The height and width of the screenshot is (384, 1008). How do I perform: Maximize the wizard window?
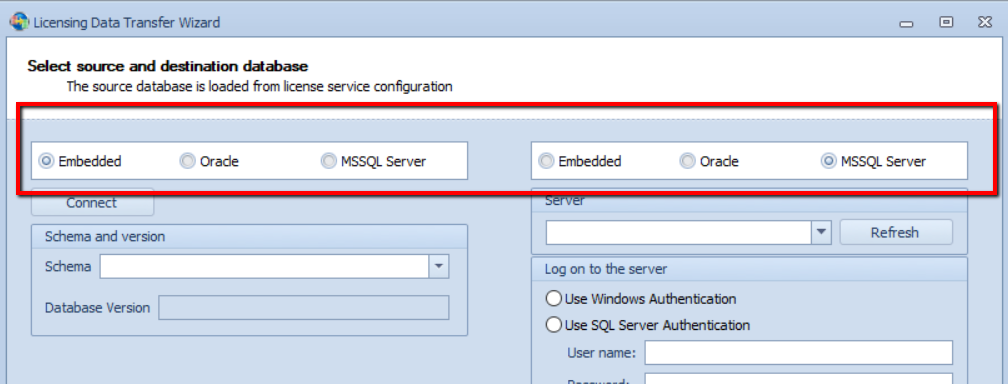pyautogui.click(x=946, y=22)
